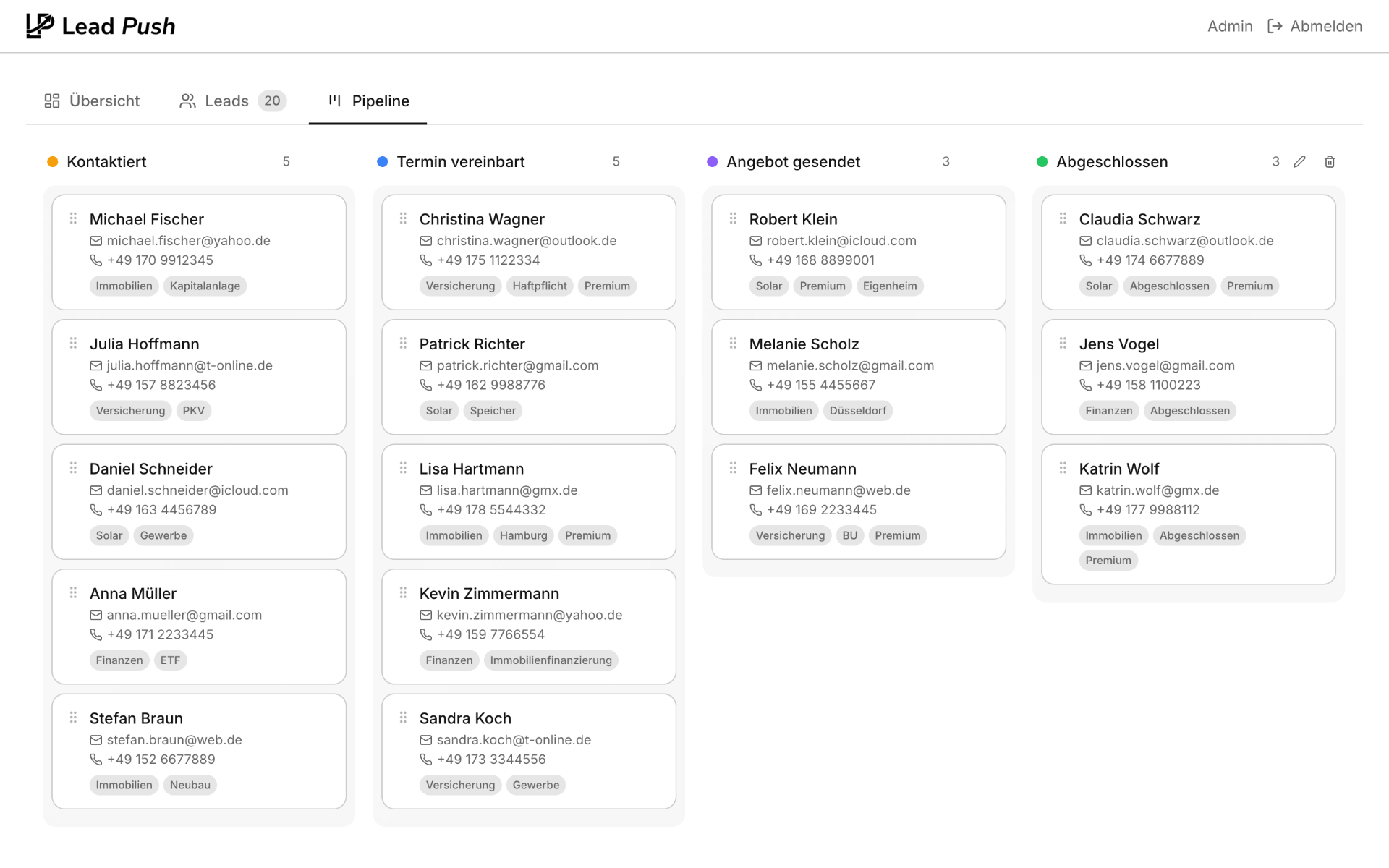Click drag handle on Sandra Koch card
The width and height of the screenshot is (1389, 868).
click(403, 718)
